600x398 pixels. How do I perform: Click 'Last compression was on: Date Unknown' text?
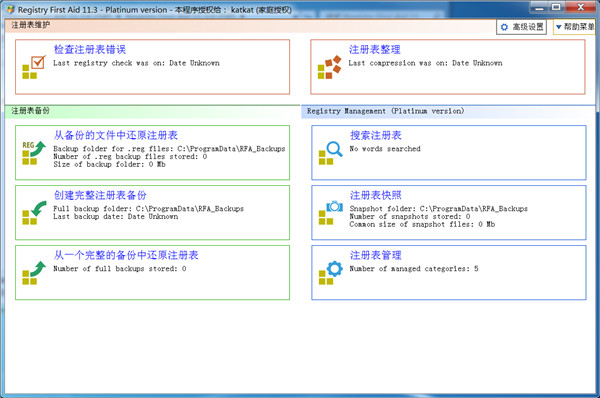click(x=425, y=63)
